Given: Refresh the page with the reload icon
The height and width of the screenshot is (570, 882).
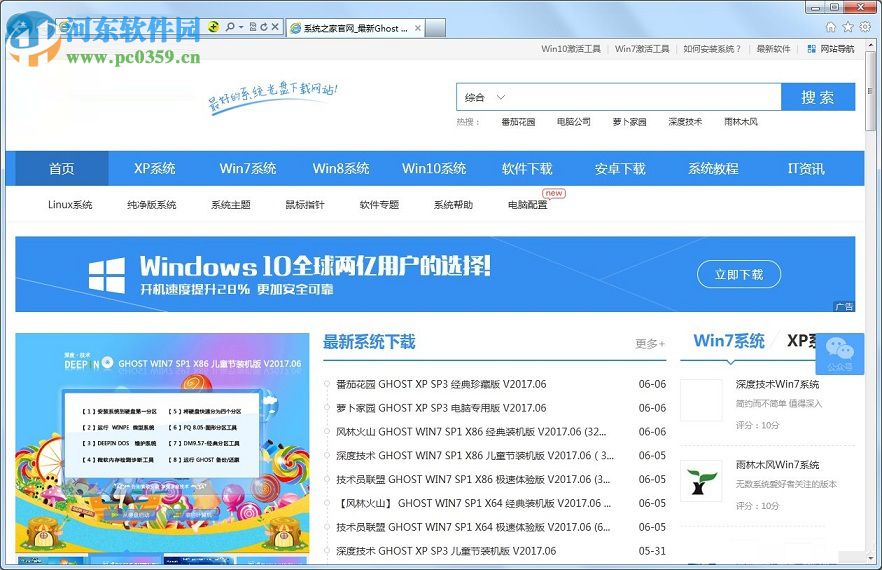Looking at the screenshot, I should 264,26.
